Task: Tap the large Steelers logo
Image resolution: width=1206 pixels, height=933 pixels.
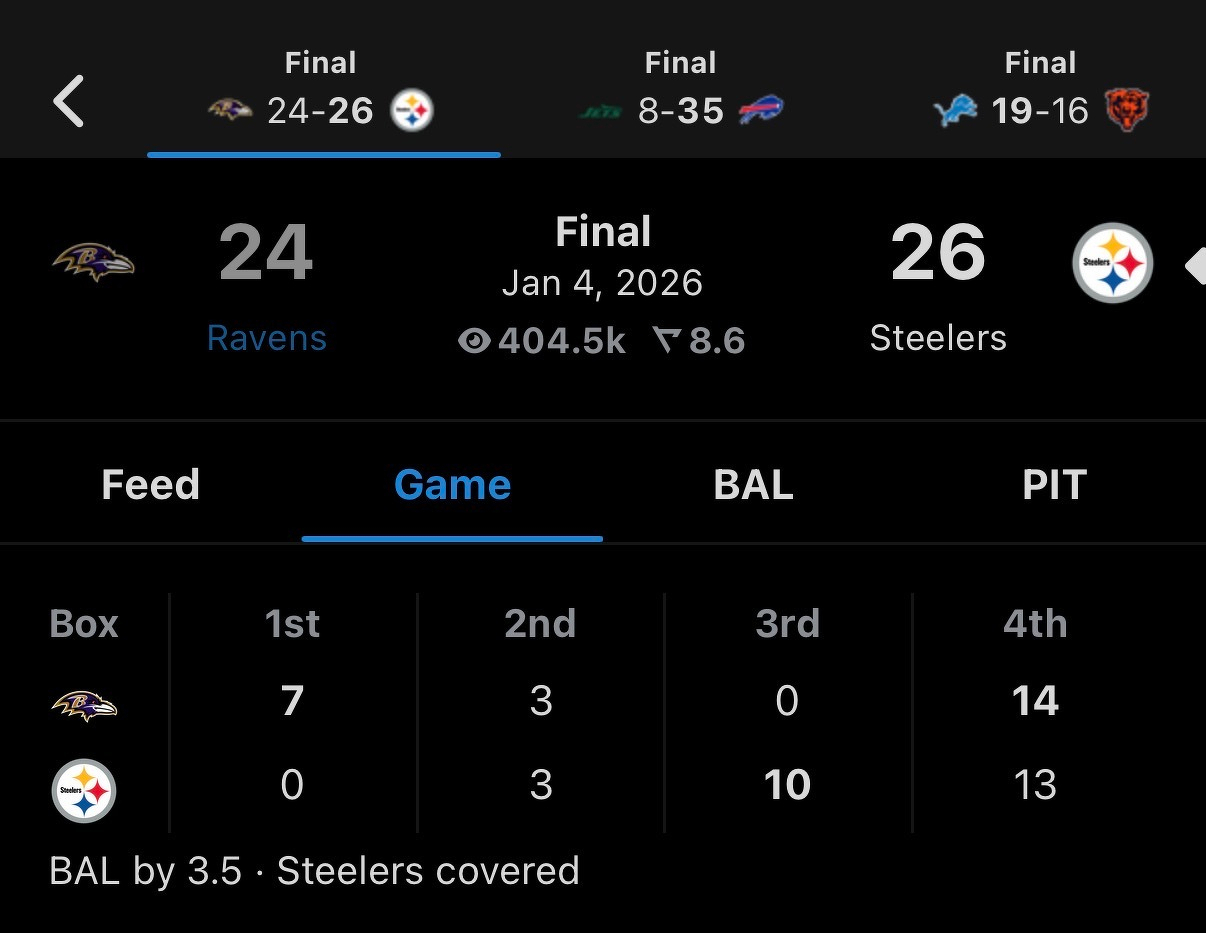Action: coord(1112,263)
